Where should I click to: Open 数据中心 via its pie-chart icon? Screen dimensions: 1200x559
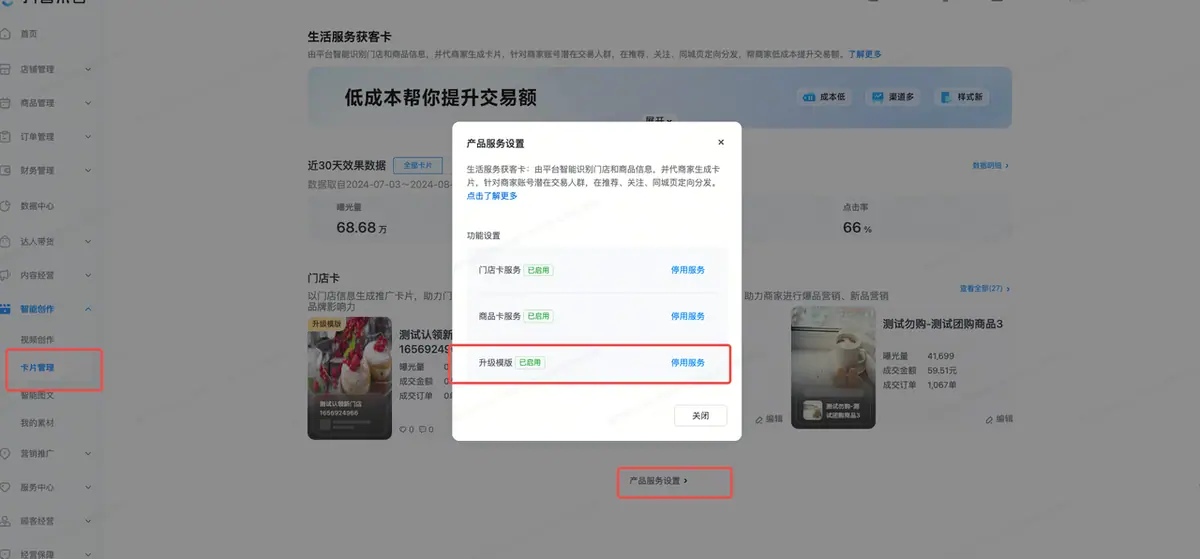point(6,206)
